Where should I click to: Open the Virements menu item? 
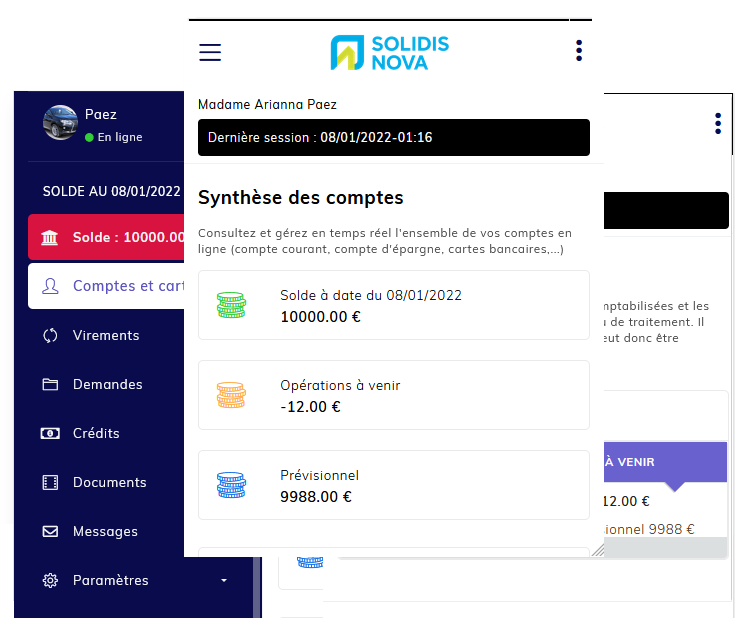(x=106, y=336)
